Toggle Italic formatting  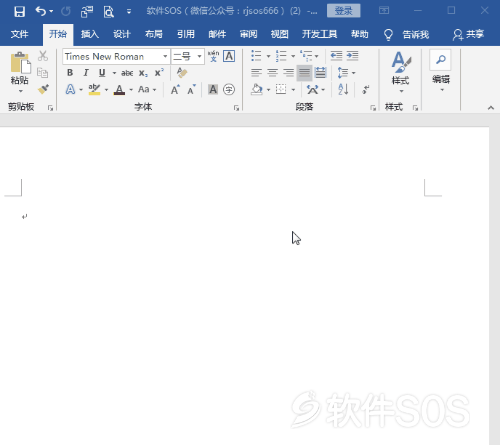[x=86, y=73]
